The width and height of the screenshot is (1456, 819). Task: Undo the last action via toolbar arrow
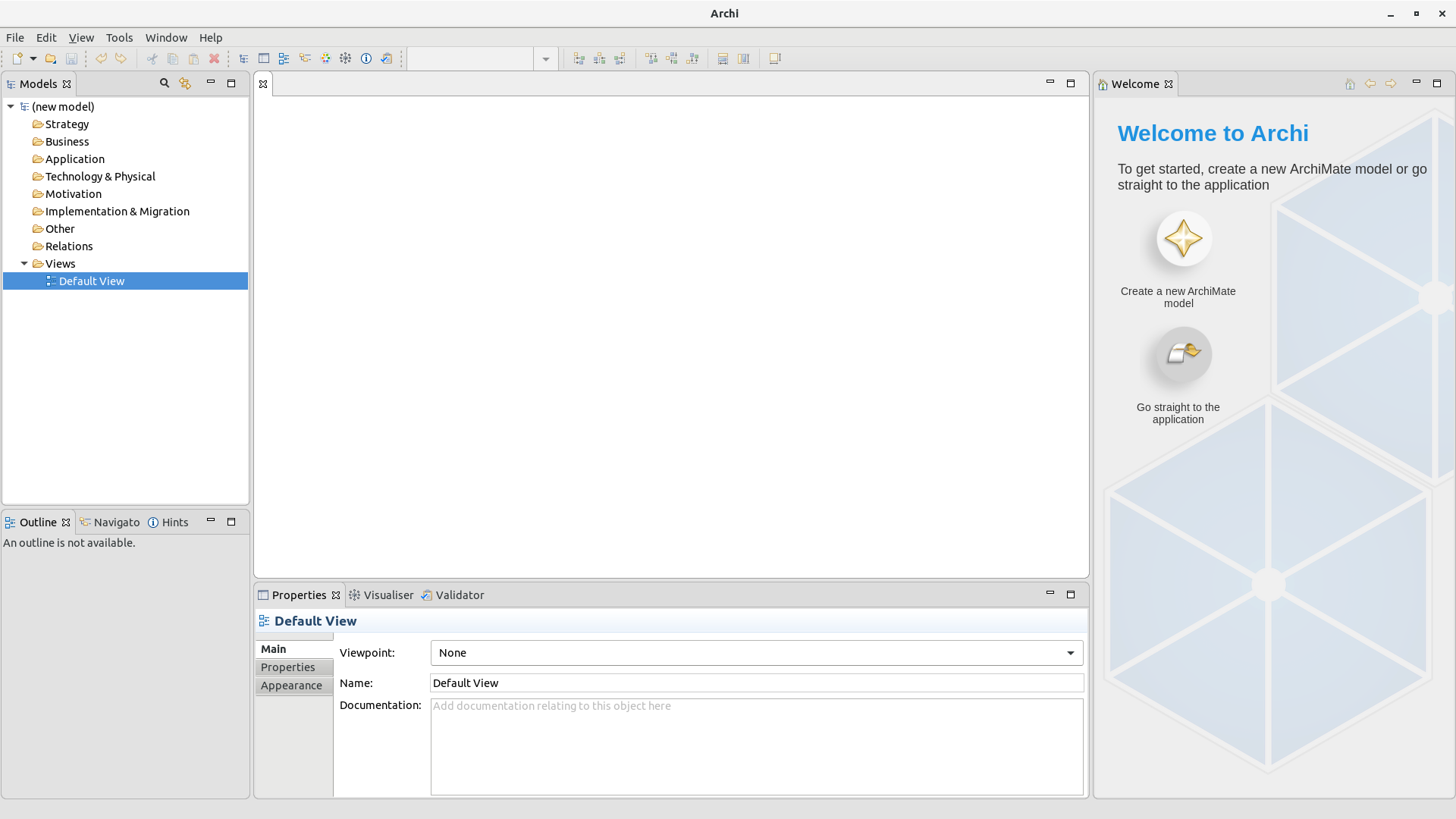(x=102, y=58)
